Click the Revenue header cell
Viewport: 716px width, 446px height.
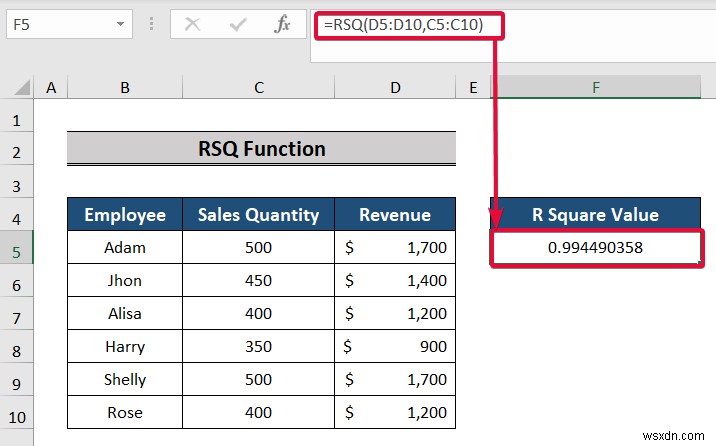coord(395,214)
